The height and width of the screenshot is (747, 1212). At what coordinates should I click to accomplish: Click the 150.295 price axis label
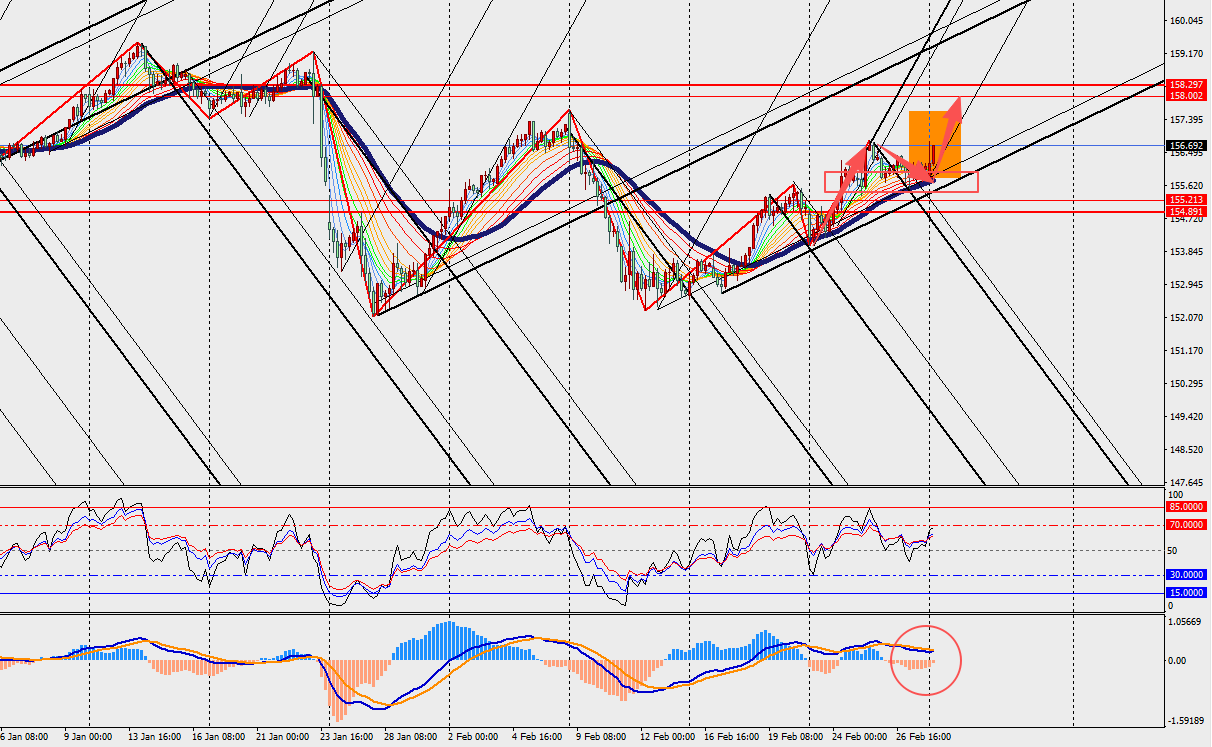click(1186, 383)
